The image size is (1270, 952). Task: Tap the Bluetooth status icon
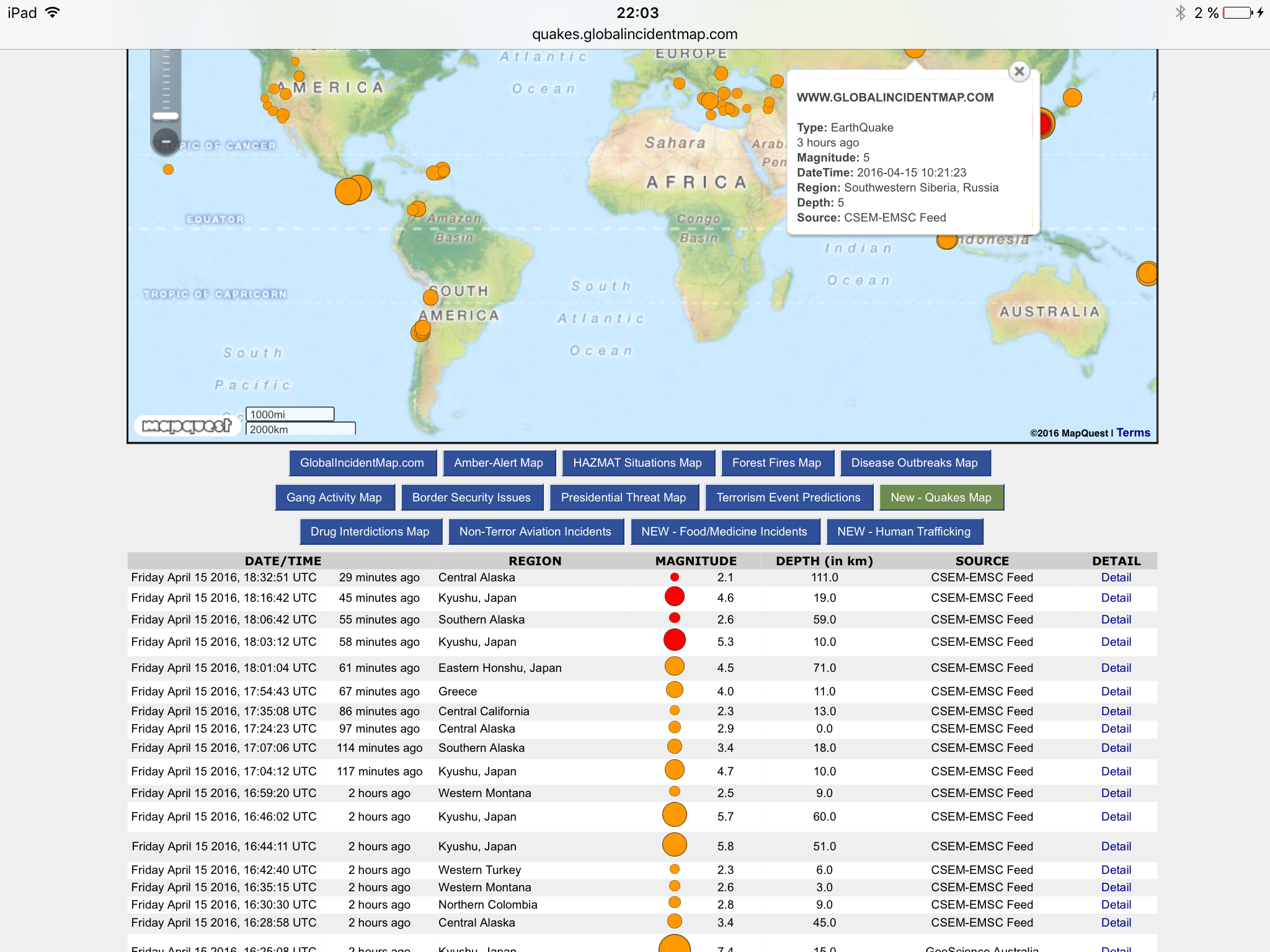coord(1180,12)
